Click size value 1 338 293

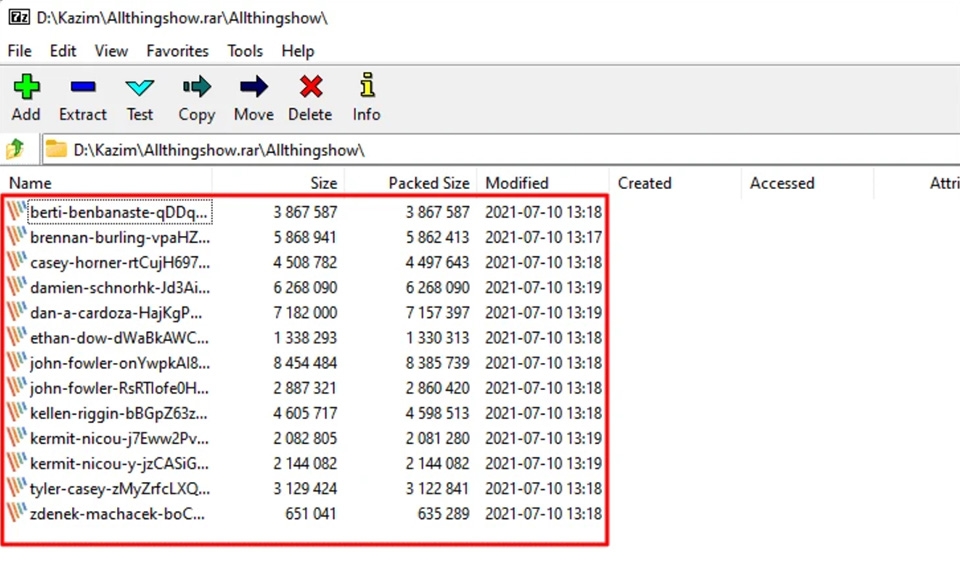(x=305, y=338)
